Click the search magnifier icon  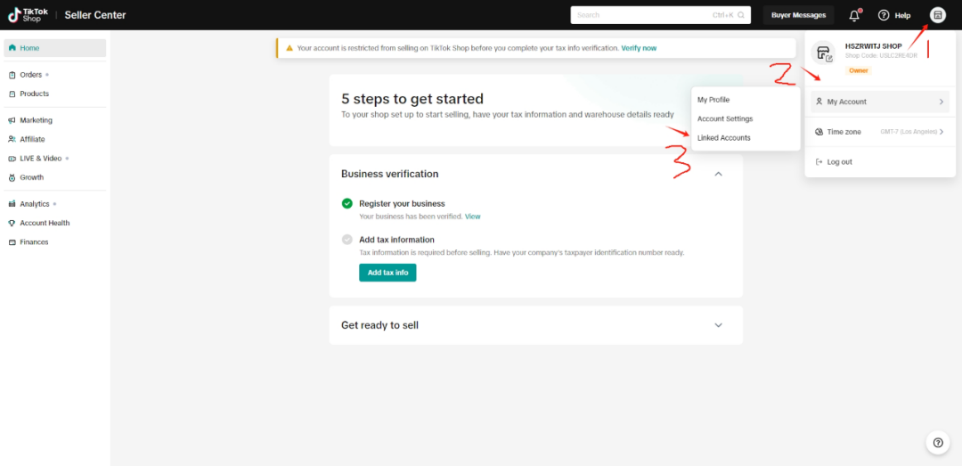pos(741,15)
